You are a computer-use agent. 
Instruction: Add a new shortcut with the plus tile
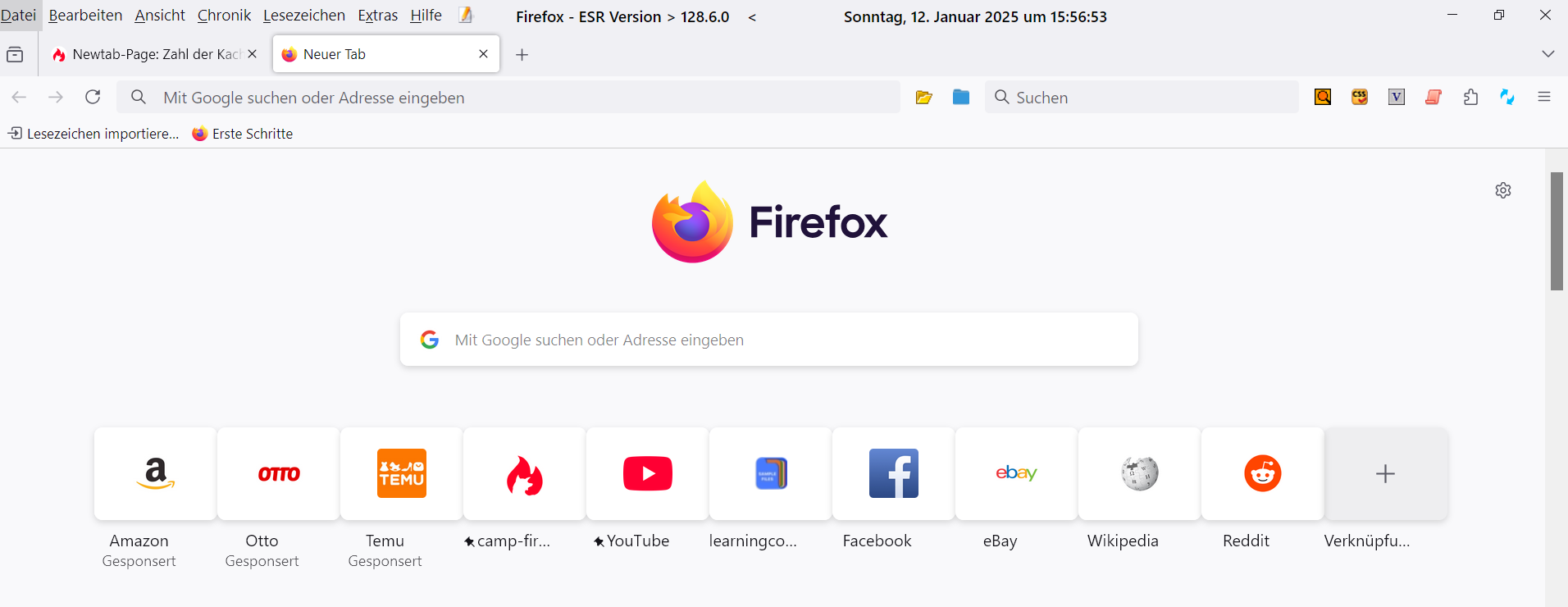click(1386, 473)
